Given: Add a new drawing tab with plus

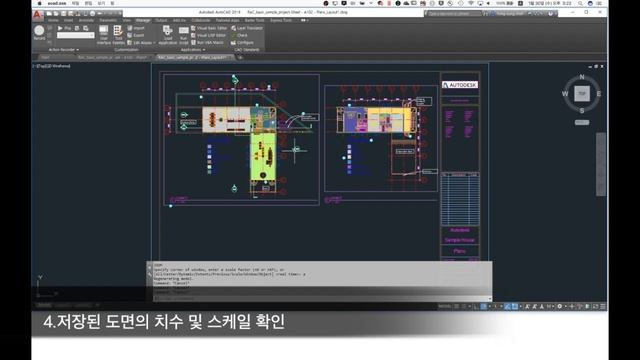Looking at the screenshot, I should coord(240,58).
